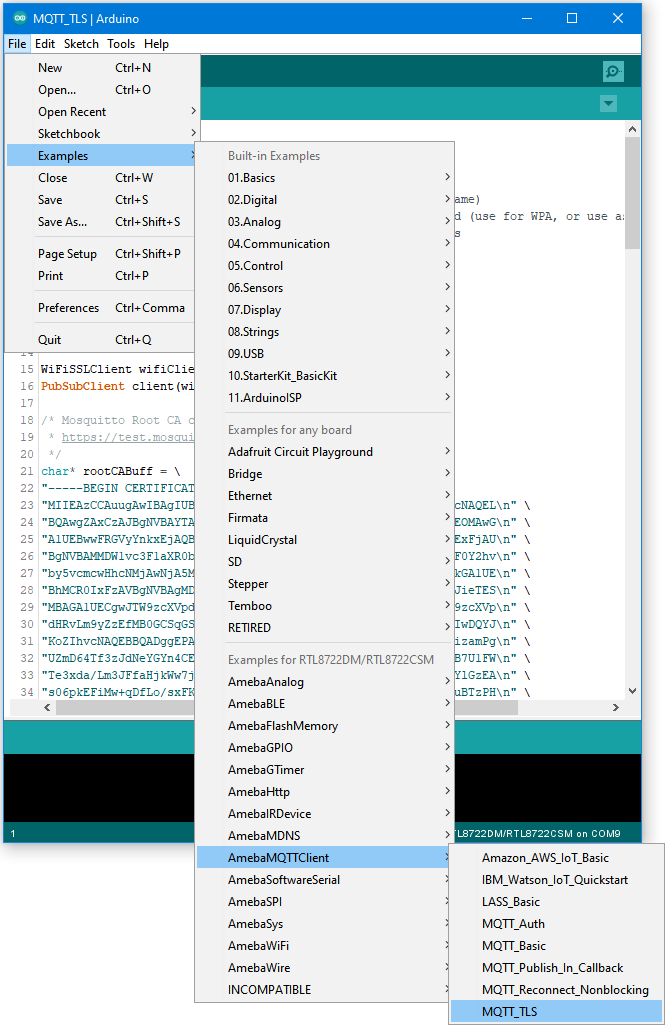
Task: Choose Close in File menu
Action: click(x=102, y=178)
